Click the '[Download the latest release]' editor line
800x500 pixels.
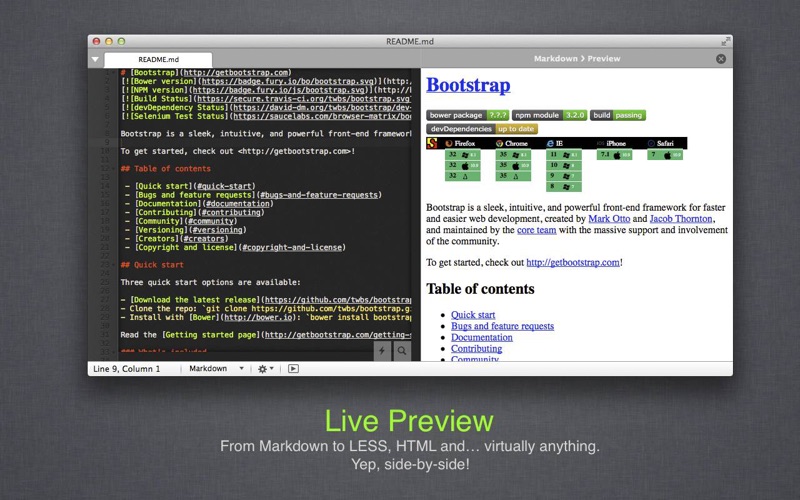(266, 300)
